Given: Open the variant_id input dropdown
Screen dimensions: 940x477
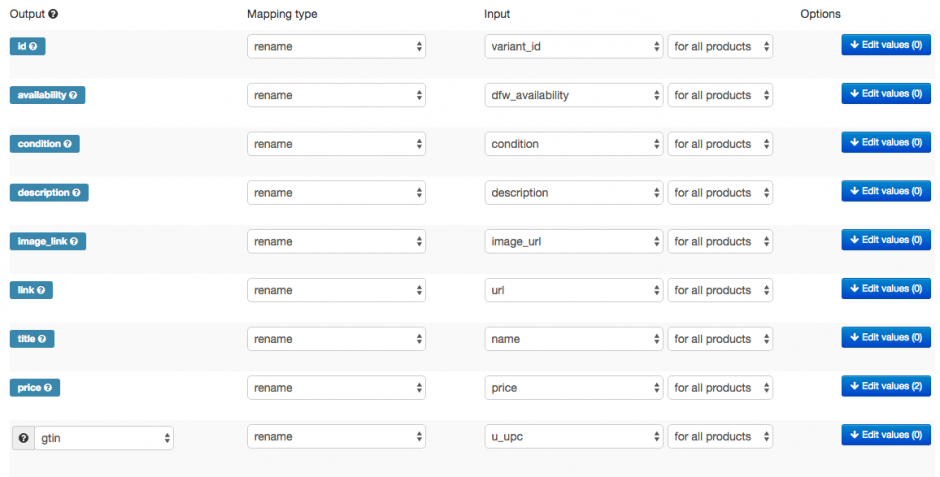Looking at the screenshot, I should tap(573, 47).
